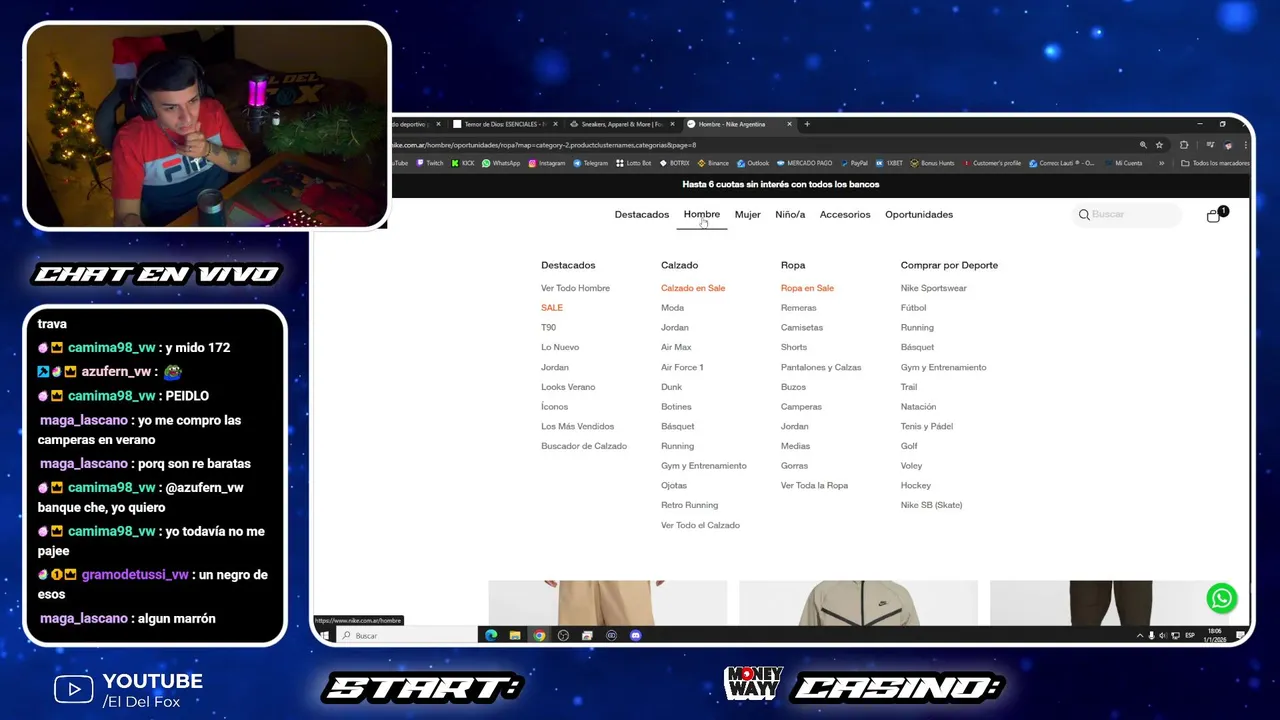Show hidden system tray icons

[x=1140, y=635]
